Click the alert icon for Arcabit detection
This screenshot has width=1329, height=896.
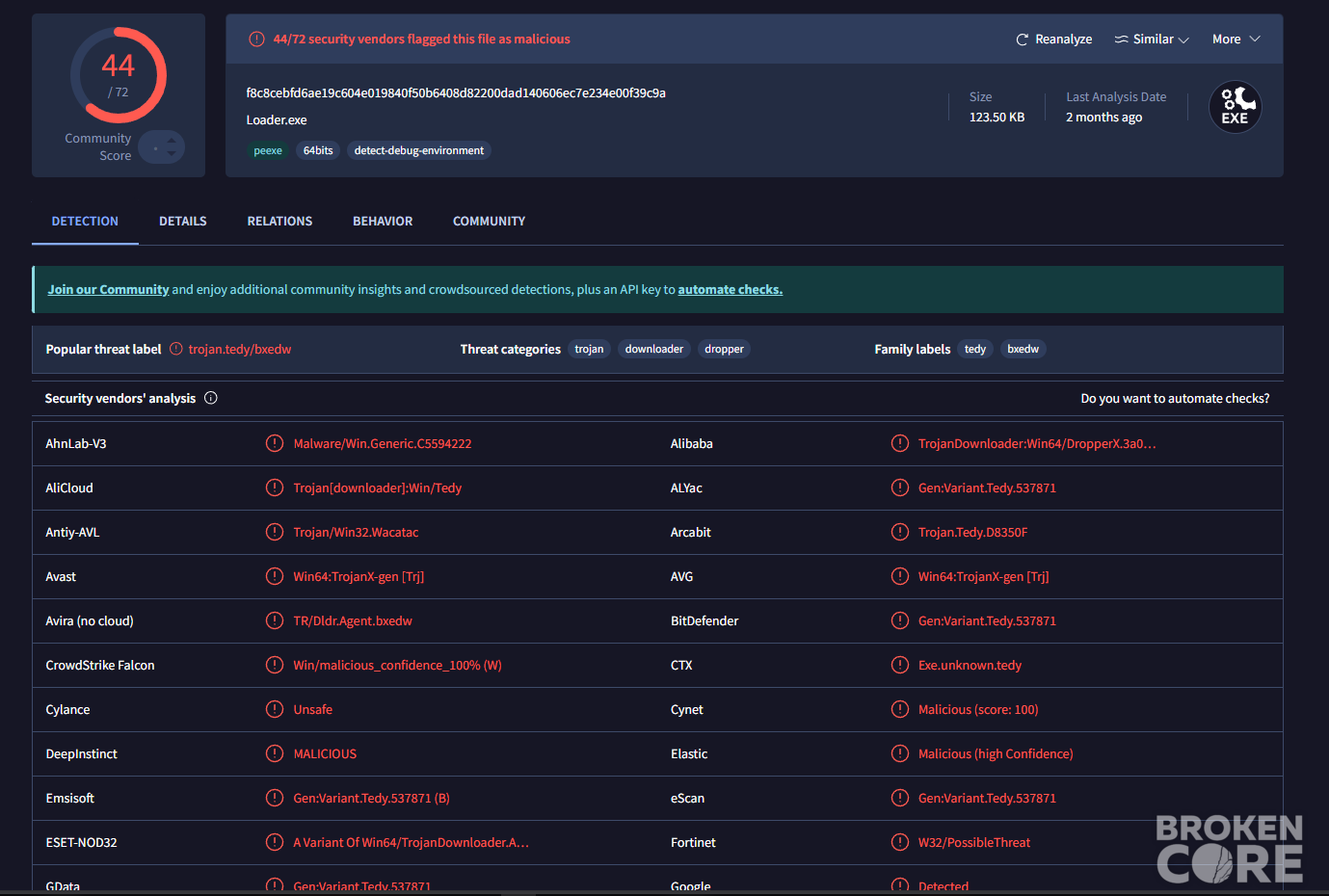(900, 532)
